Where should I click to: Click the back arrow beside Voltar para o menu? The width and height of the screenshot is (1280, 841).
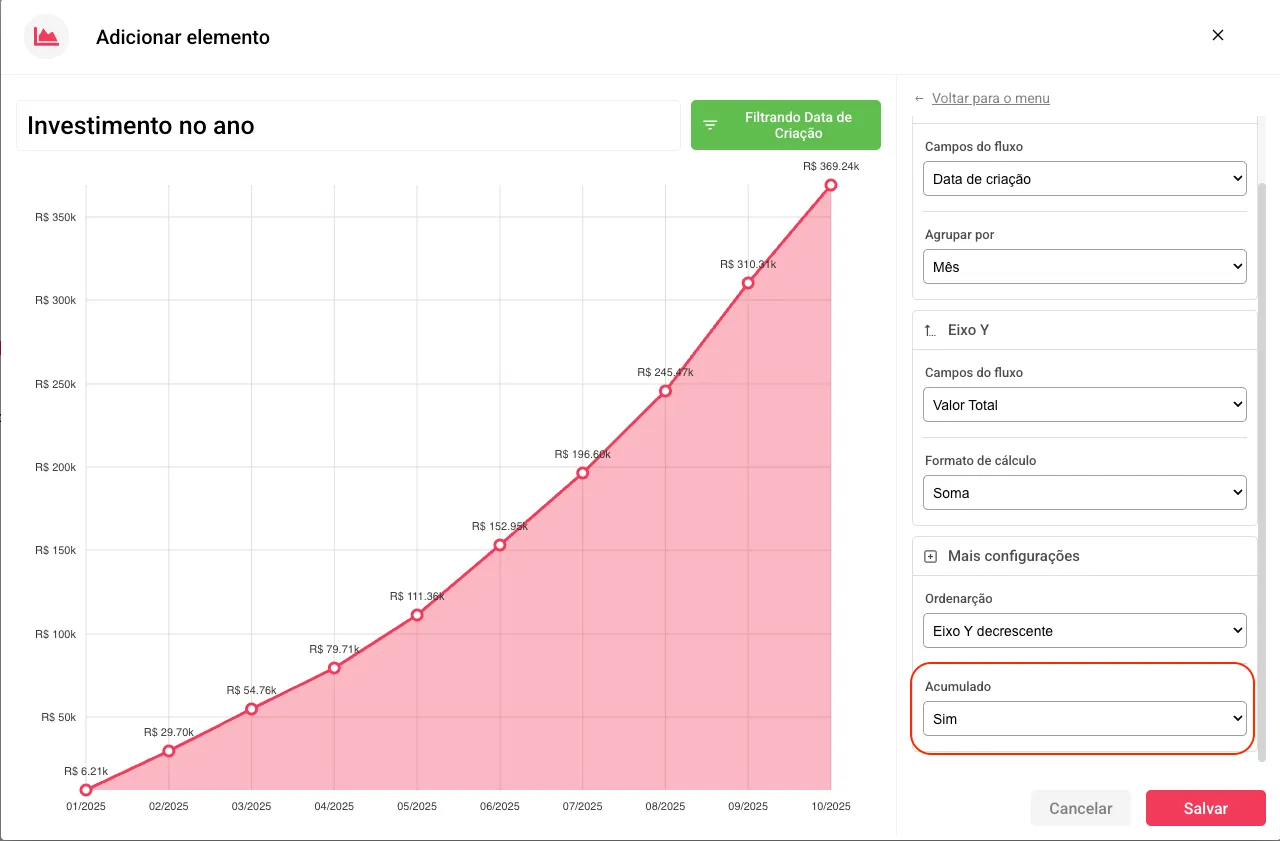[x=918, y=98]
